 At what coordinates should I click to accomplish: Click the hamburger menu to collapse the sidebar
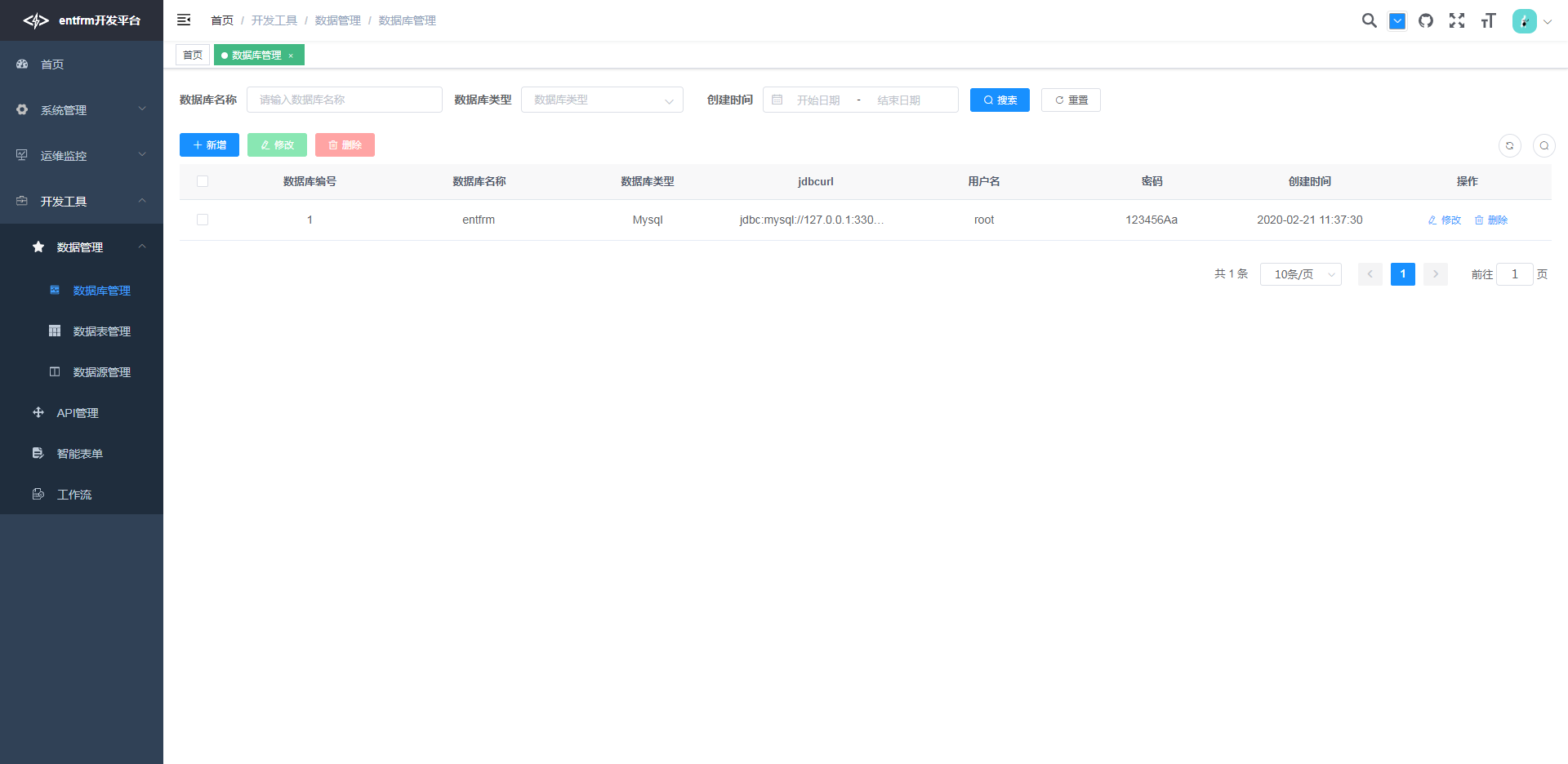(184, 20)
